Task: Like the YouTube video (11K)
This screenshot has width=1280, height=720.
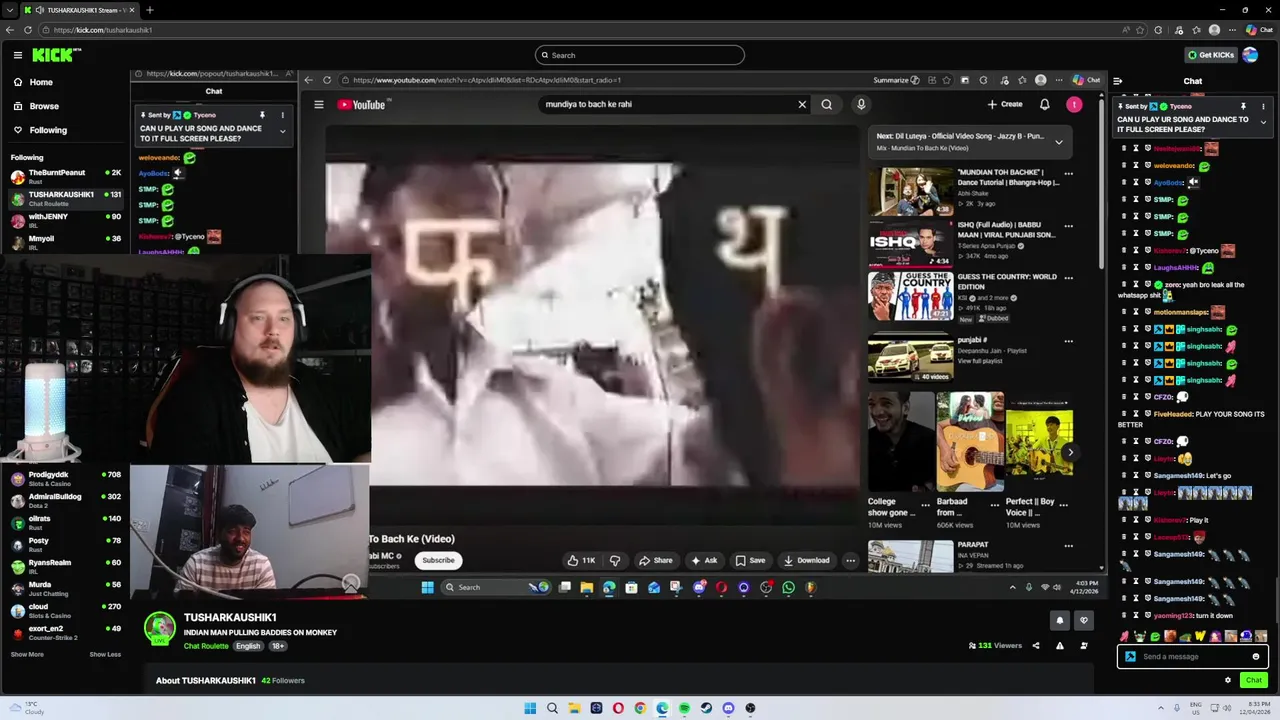Action: pyautogui.click(x=581, y=560)
